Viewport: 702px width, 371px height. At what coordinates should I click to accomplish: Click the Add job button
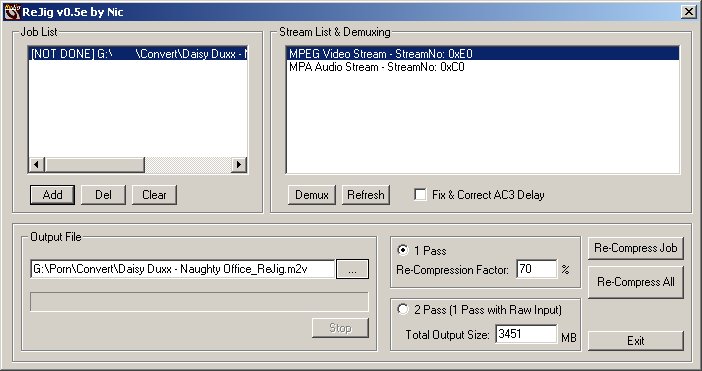point(52,195)
